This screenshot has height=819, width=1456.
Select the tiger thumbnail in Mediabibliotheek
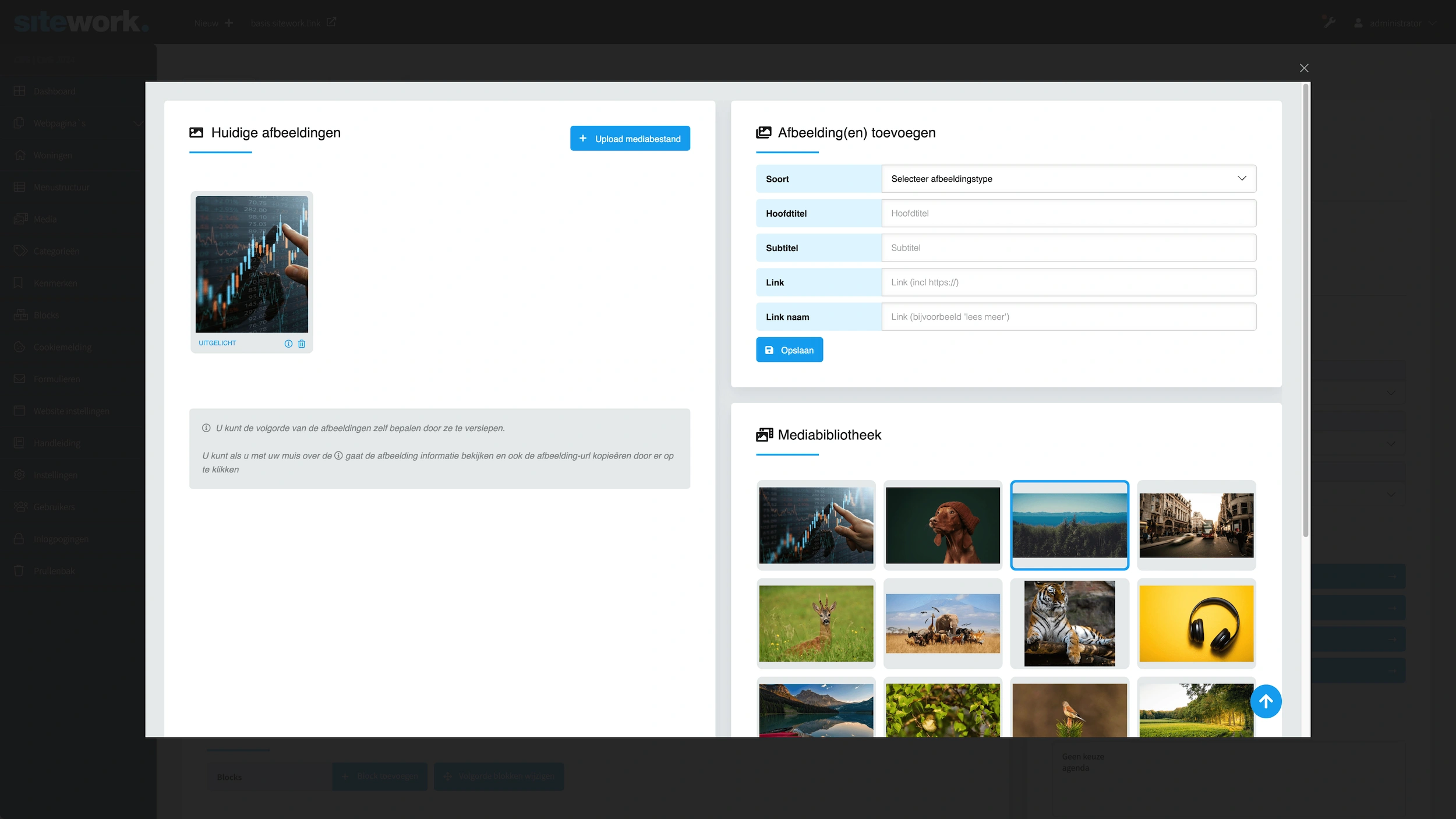1069,623
